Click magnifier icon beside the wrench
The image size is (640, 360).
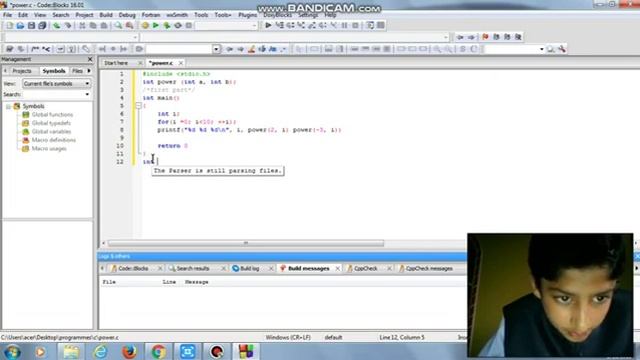pyautogui.click(x=551, y=49)
